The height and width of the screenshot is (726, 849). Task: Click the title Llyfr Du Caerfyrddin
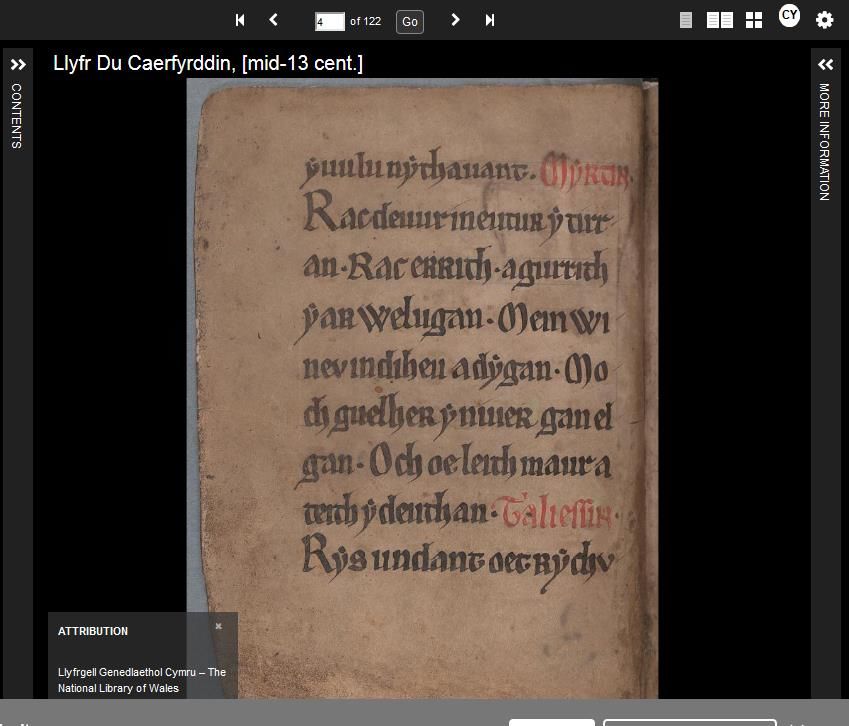208,63
